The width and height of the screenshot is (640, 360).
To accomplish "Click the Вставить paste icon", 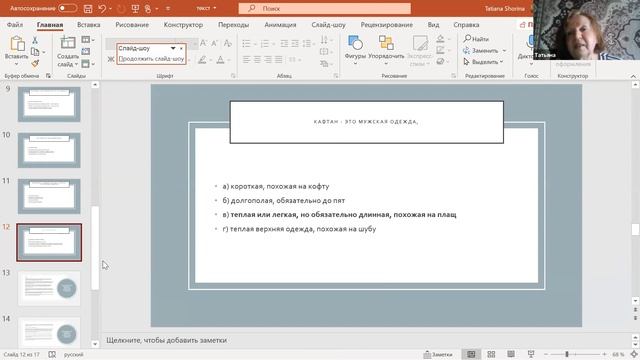I will [x=17, y=43].
